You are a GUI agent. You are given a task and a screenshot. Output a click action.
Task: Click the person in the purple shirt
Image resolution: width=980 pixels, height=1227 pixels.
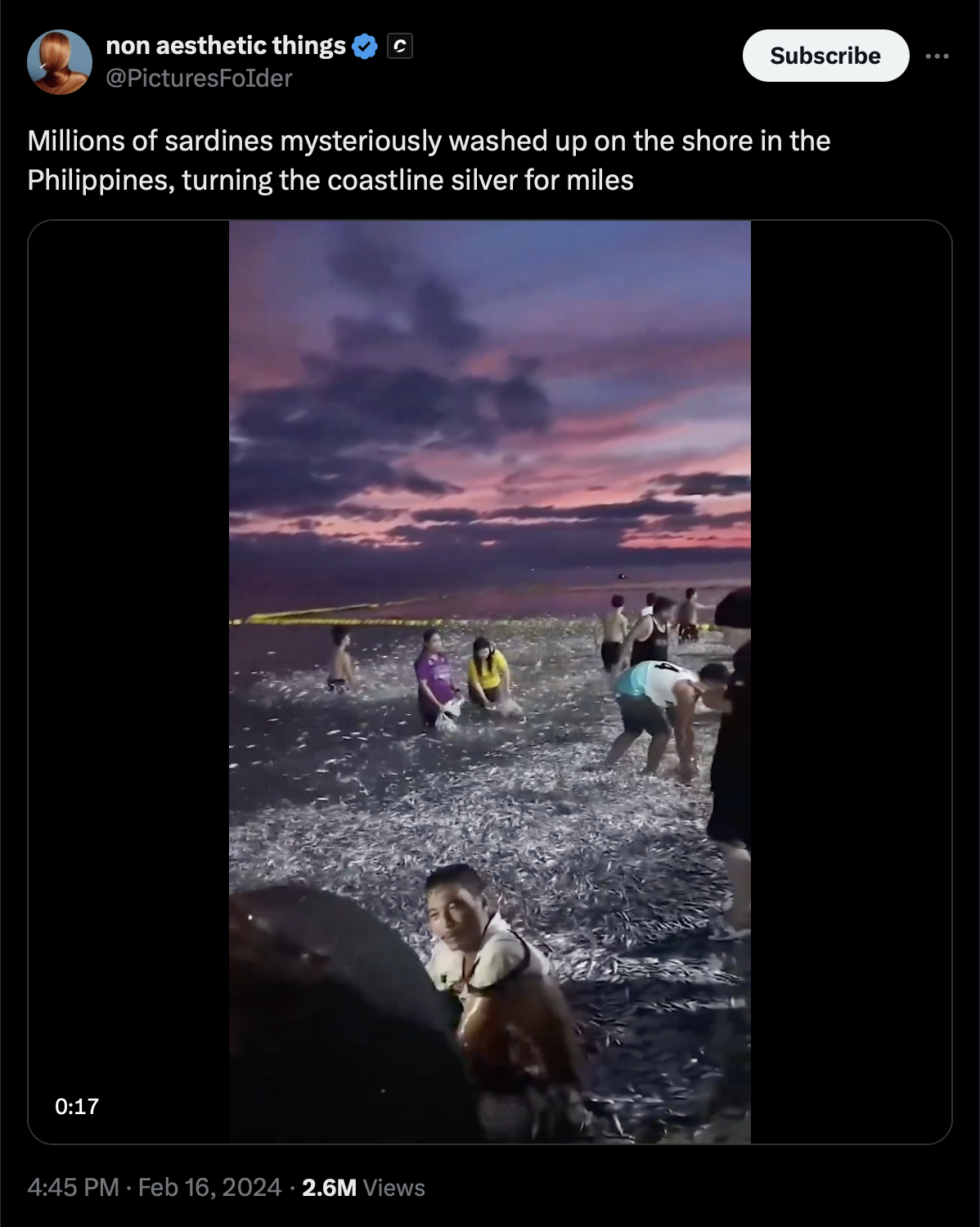point(438,678)
